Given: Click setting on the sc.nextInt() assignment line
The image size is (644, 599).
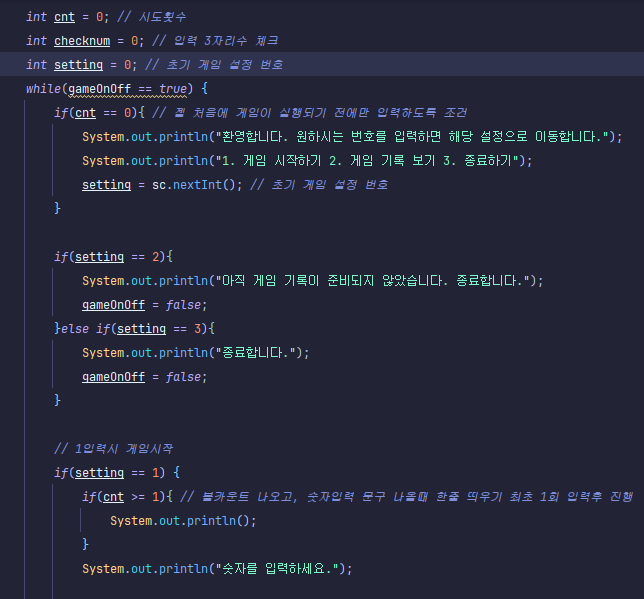Looking at the screenshot, I should [x=106, y=184].
